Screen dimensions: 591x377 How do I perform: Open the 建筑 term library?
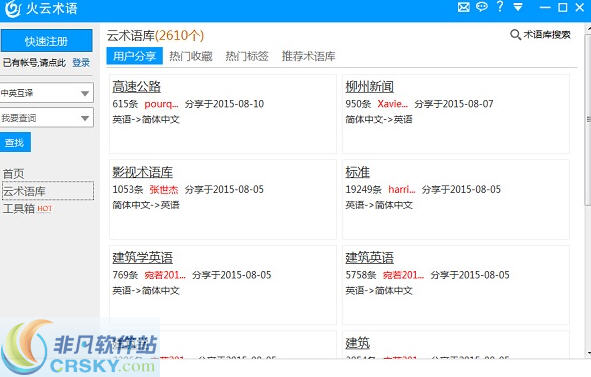tap(357, 343)
